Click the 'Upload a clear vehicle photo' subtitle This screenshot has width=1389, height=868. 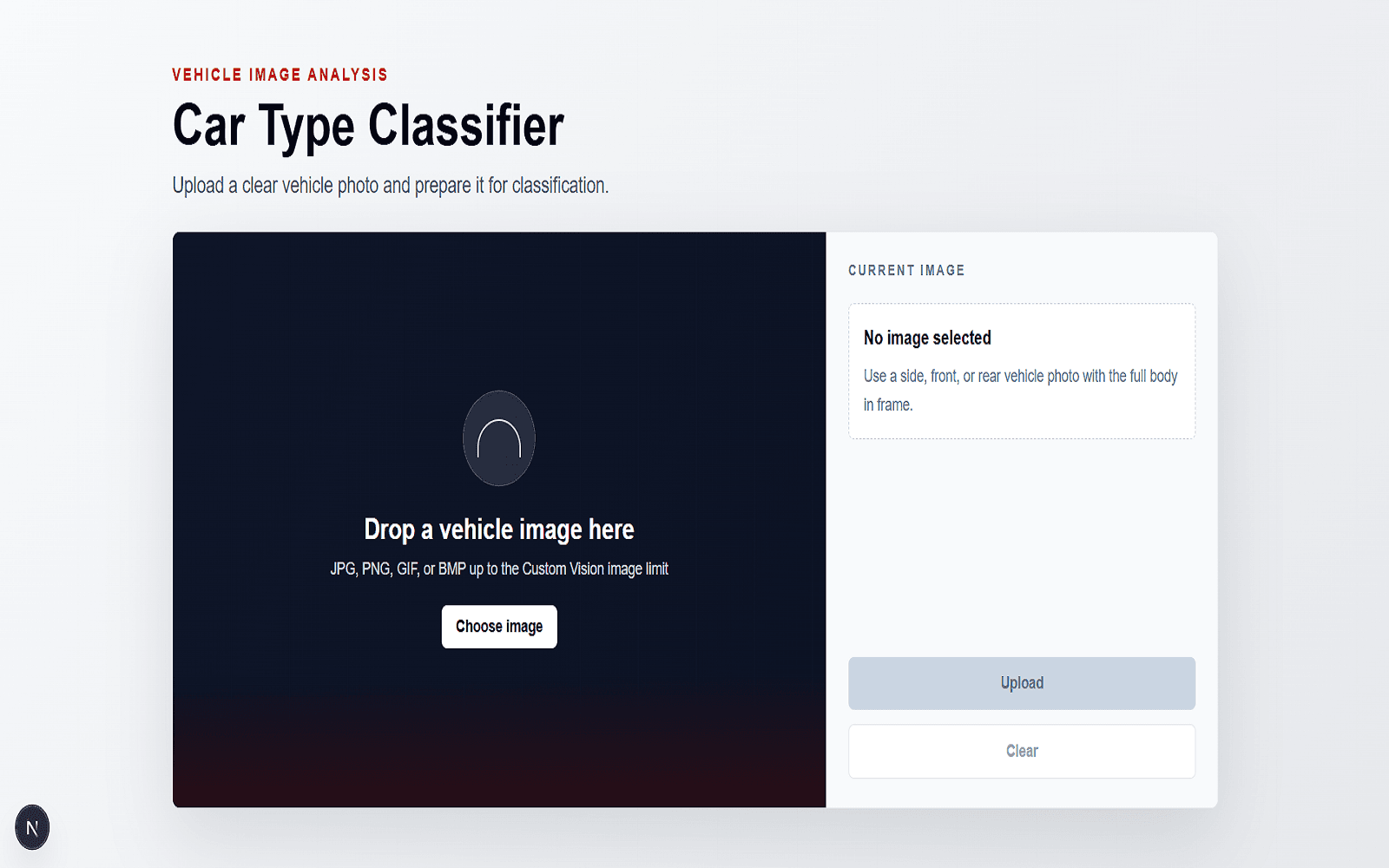coord(391,186)
